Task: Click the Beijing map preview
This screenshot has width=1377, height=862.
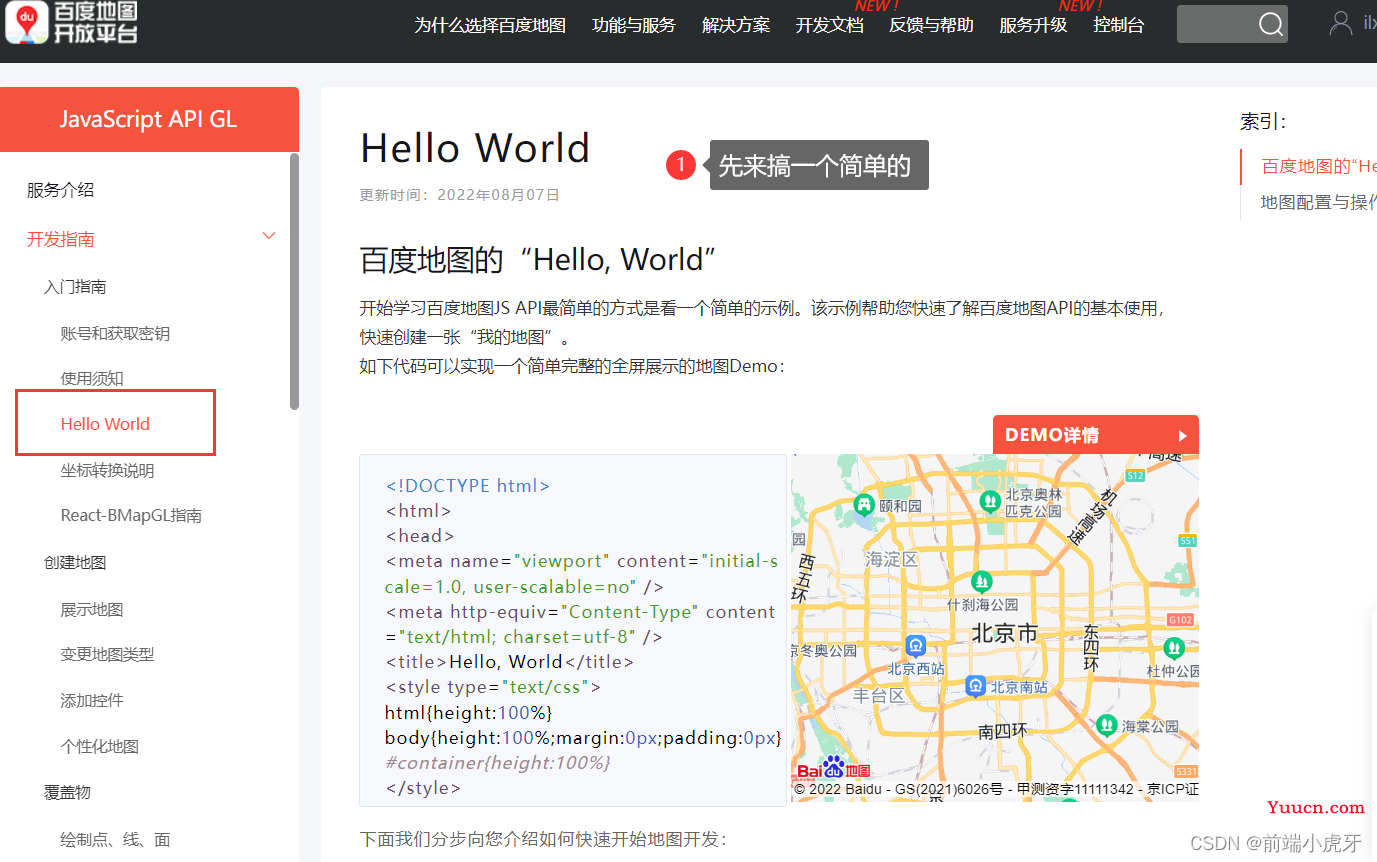Action: tap(995, 628)
